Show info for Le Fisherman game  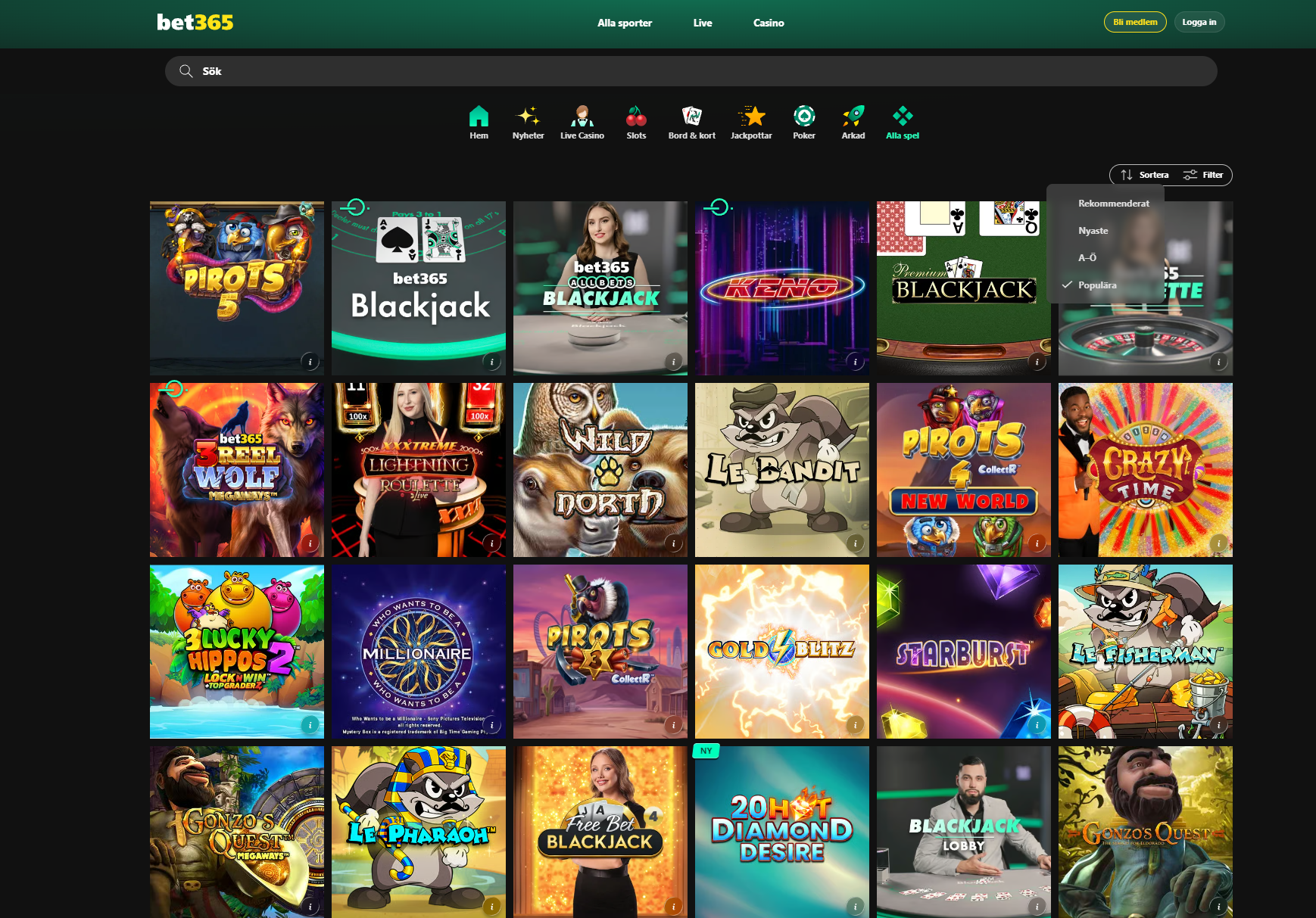pos(1218,725)
